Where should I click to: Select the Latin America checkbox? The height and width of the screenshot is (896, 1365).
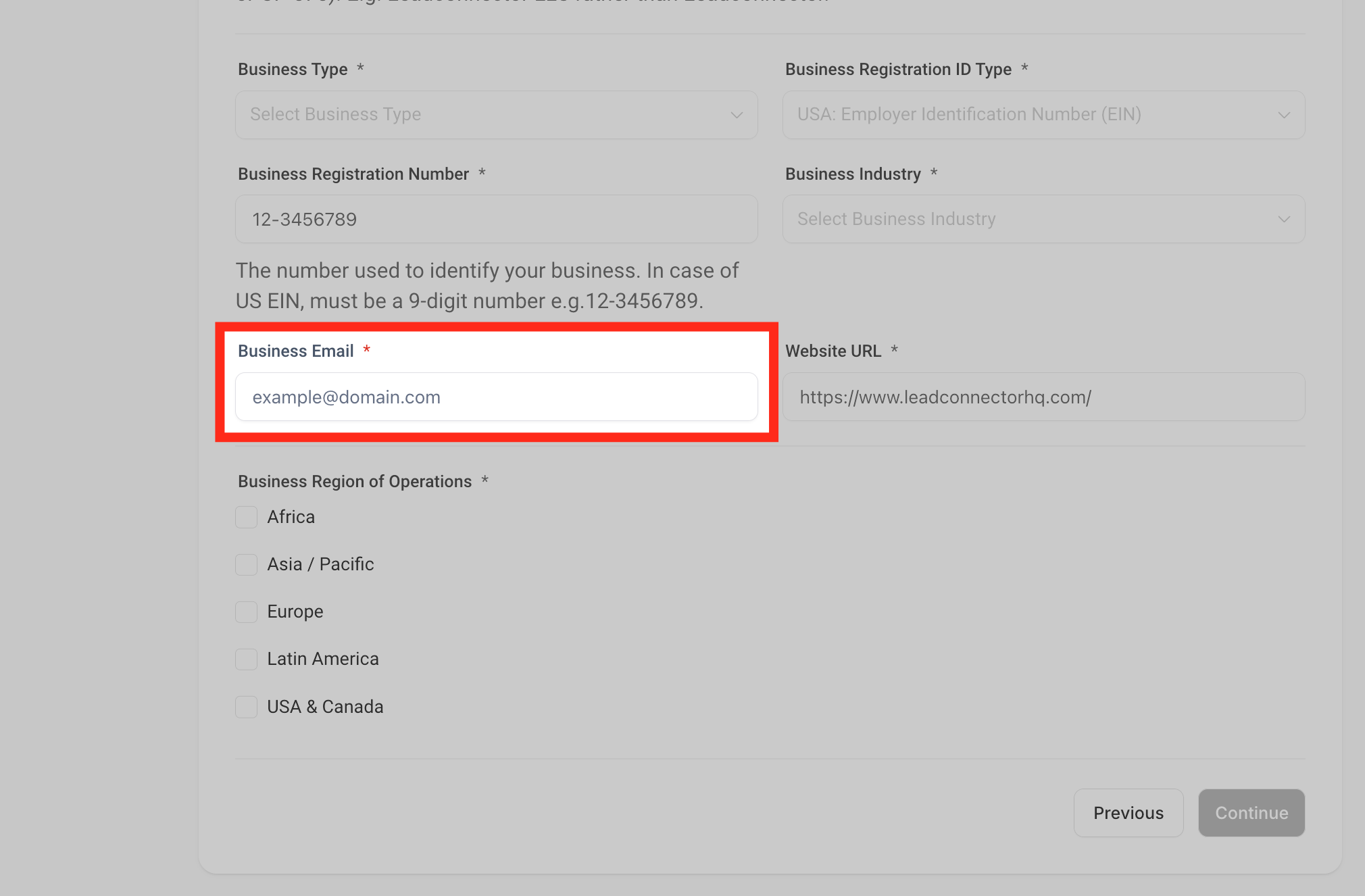[246, 659]
